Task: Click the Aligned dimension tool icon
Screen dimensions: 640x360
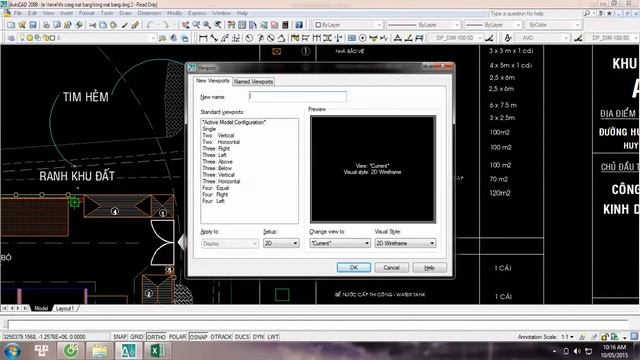Action: 214,38
